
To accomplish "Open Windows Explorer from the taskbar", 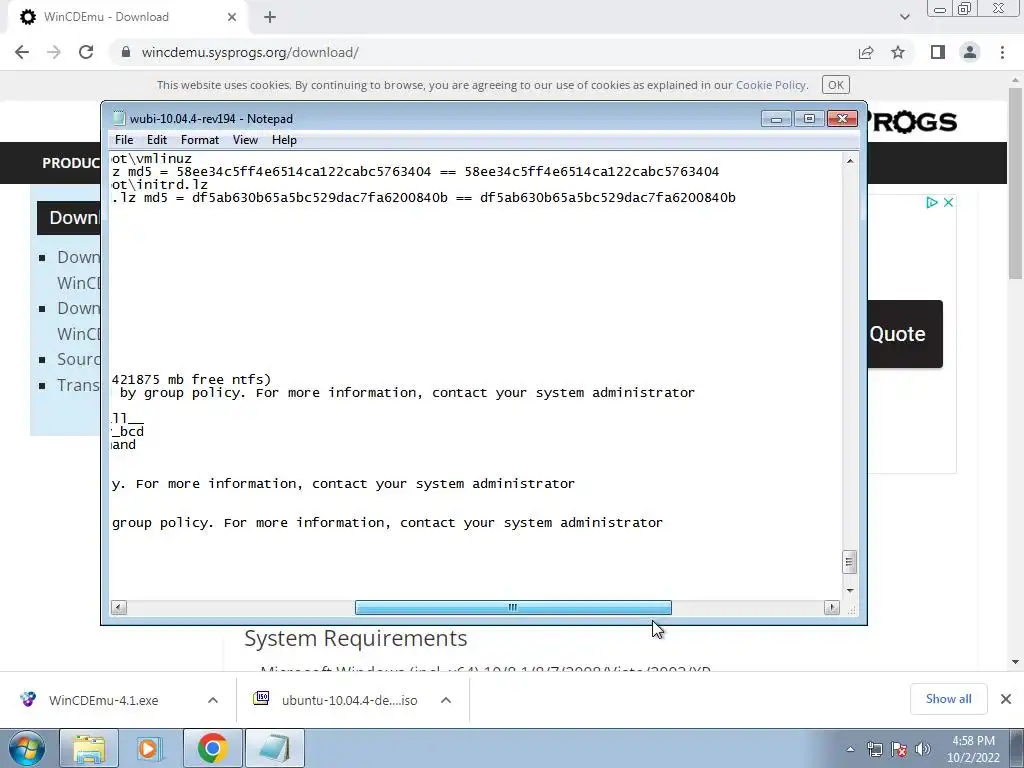I will click(89, 748).
